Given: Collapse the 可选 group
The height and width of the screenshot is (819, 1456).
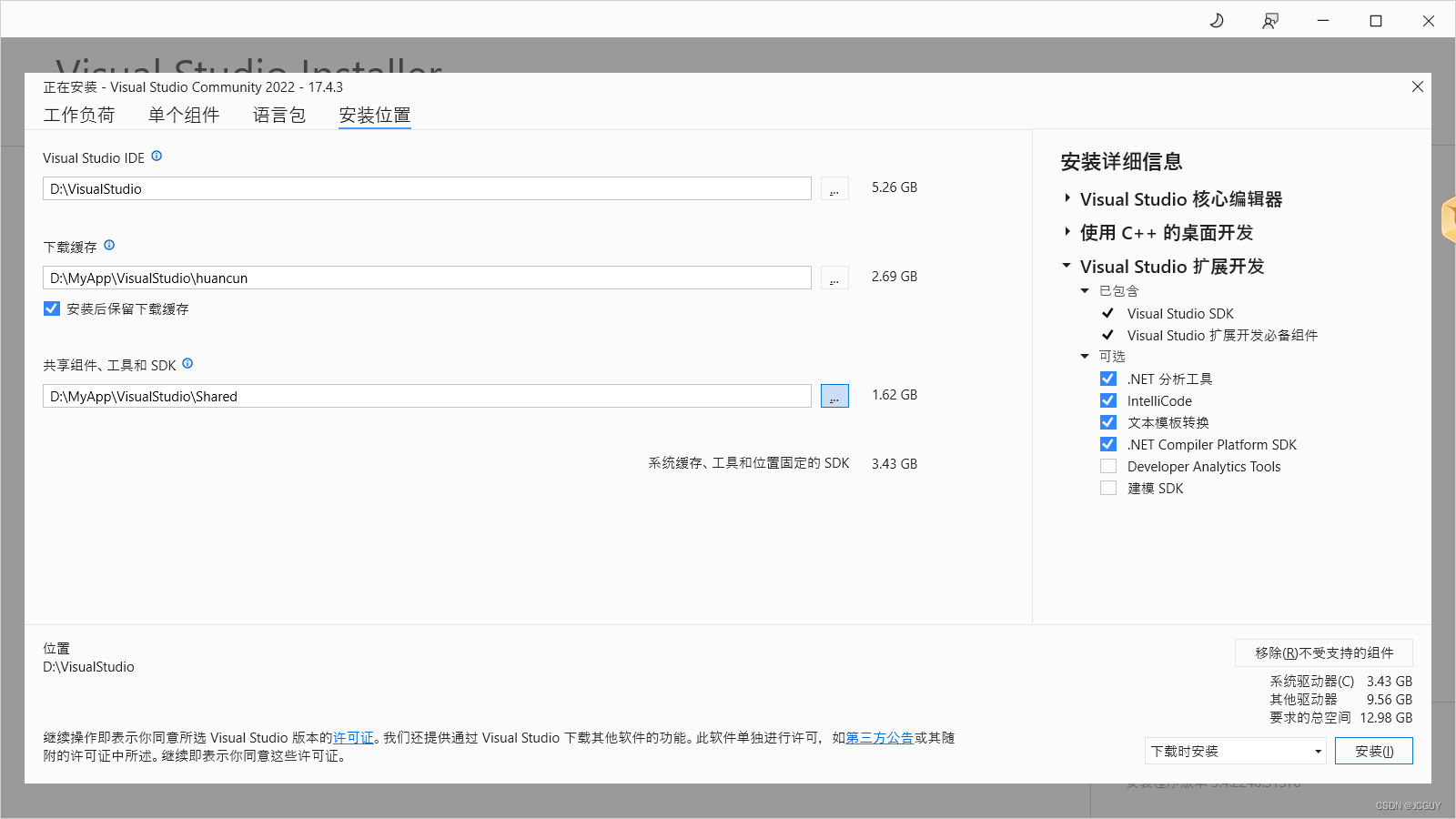Looking at the screenshot, I should [x=1085, y=357].
